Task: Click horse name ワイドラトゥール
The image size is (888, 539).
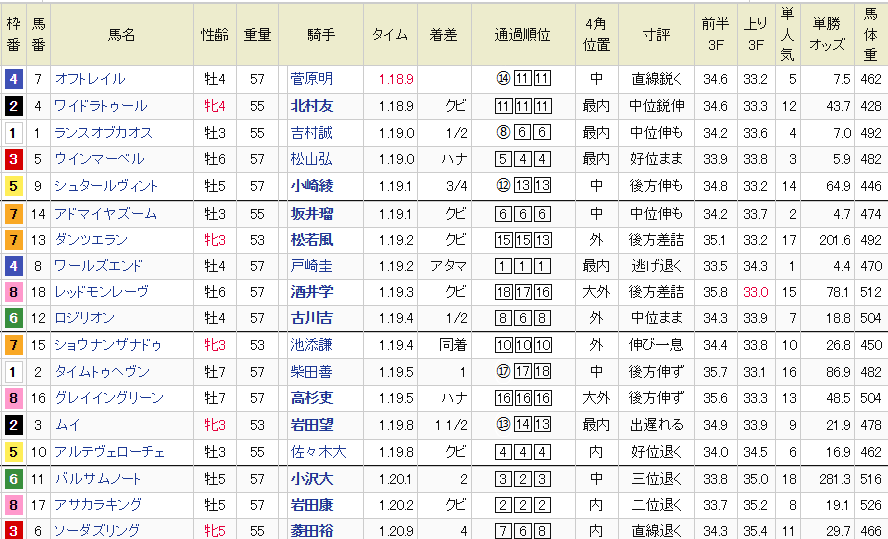Action: click(x=100, y=106)
